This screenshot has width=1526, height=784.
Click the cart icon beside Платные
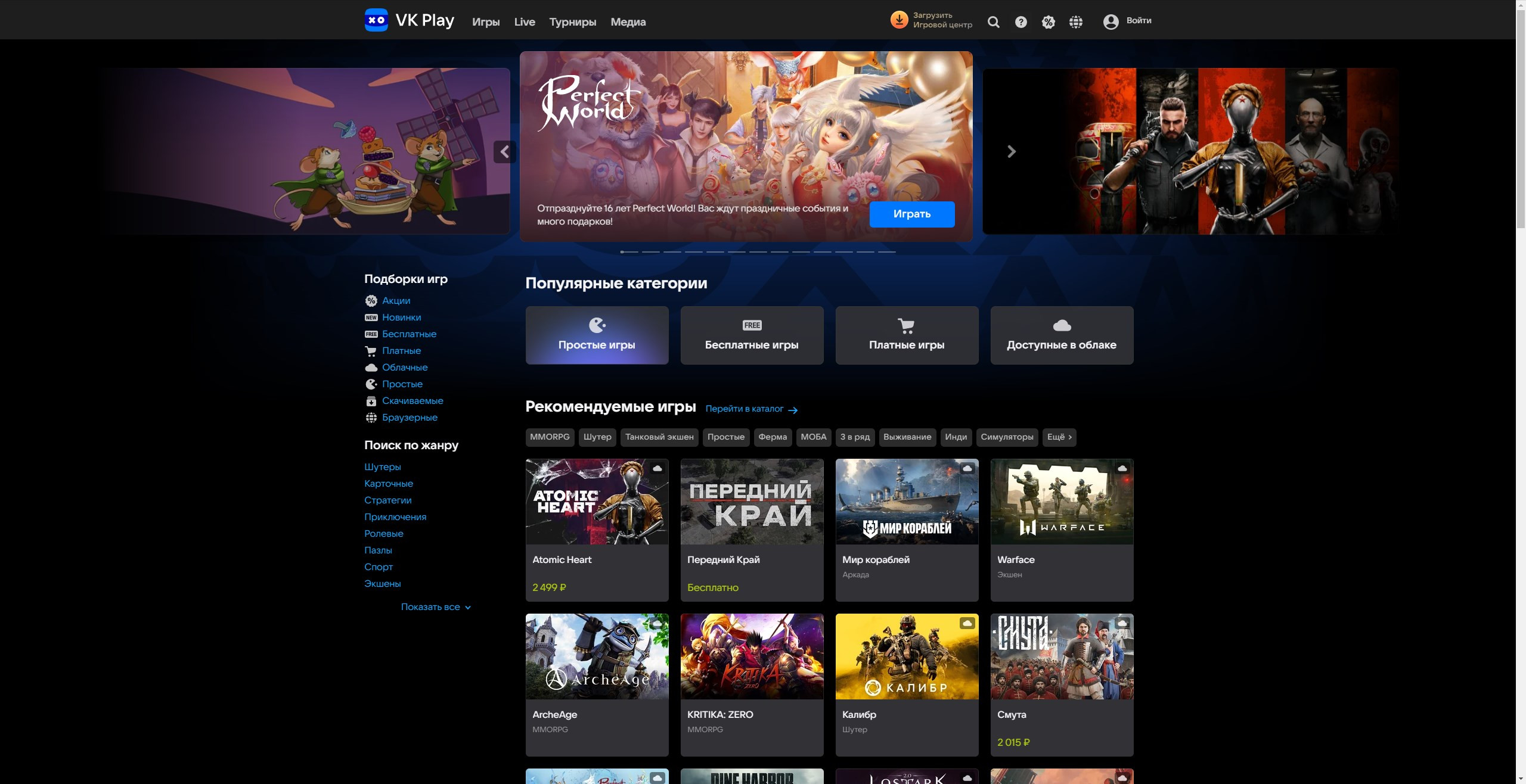click(x=371, y=351)
